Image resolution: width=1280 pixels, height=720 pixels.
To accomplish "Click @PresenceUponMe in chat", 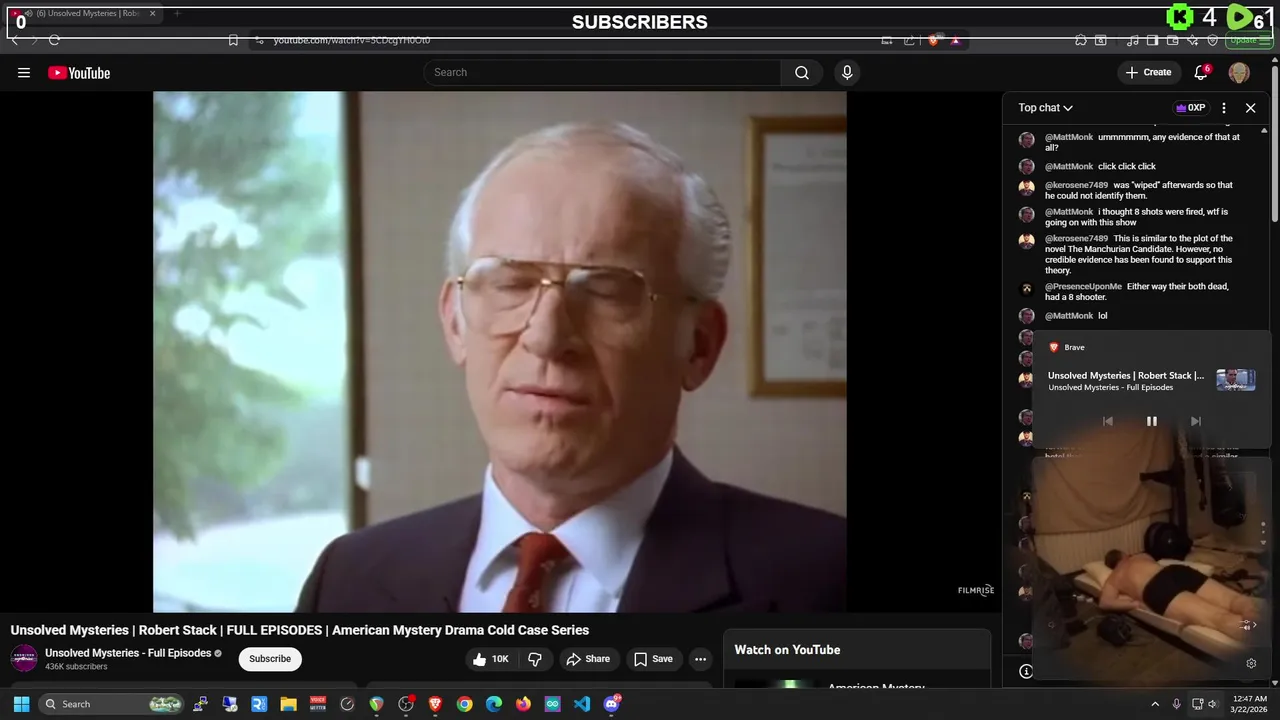I will pyautogui.click(x=1083, y=287).
